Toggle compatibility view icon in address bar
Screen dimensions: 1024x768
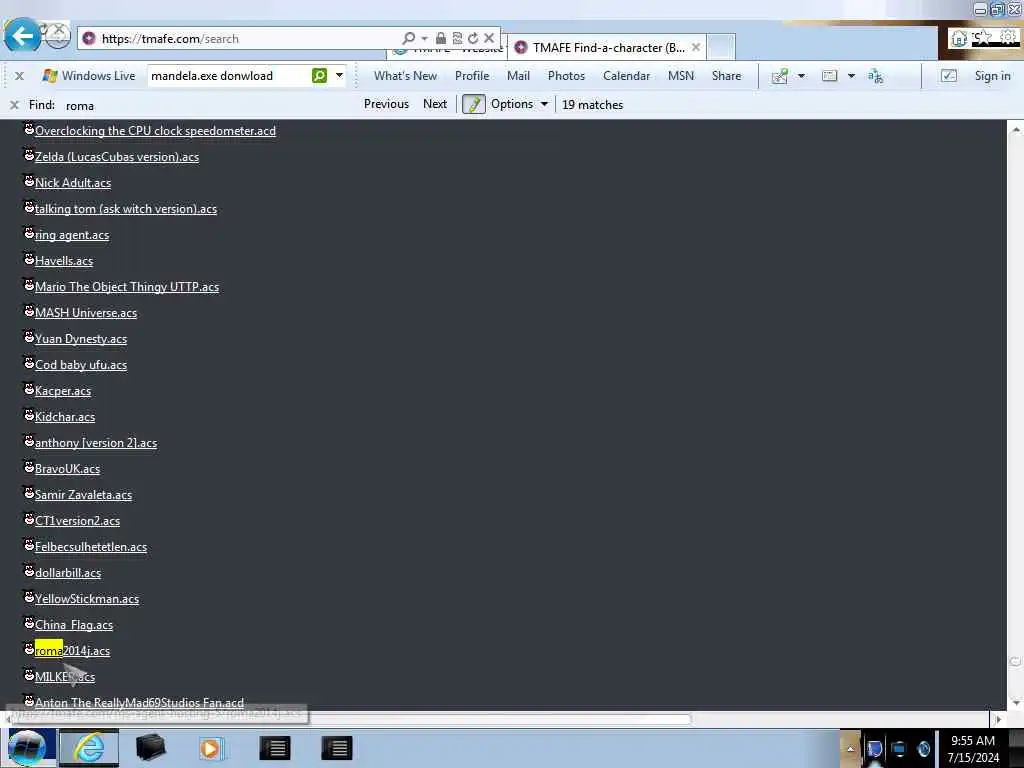click(x=457, y=39)
